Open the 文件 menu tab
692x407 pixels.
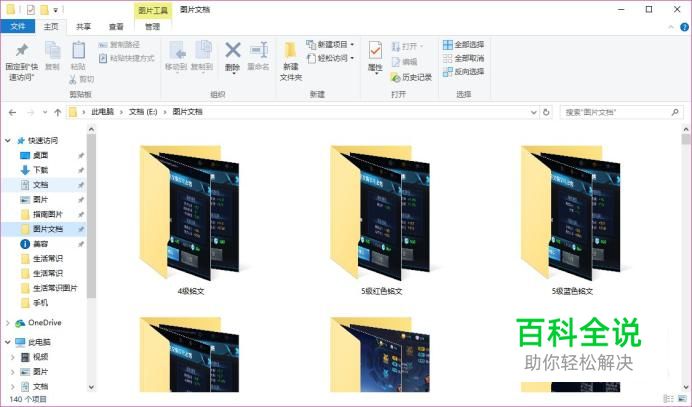coord(18,26)
